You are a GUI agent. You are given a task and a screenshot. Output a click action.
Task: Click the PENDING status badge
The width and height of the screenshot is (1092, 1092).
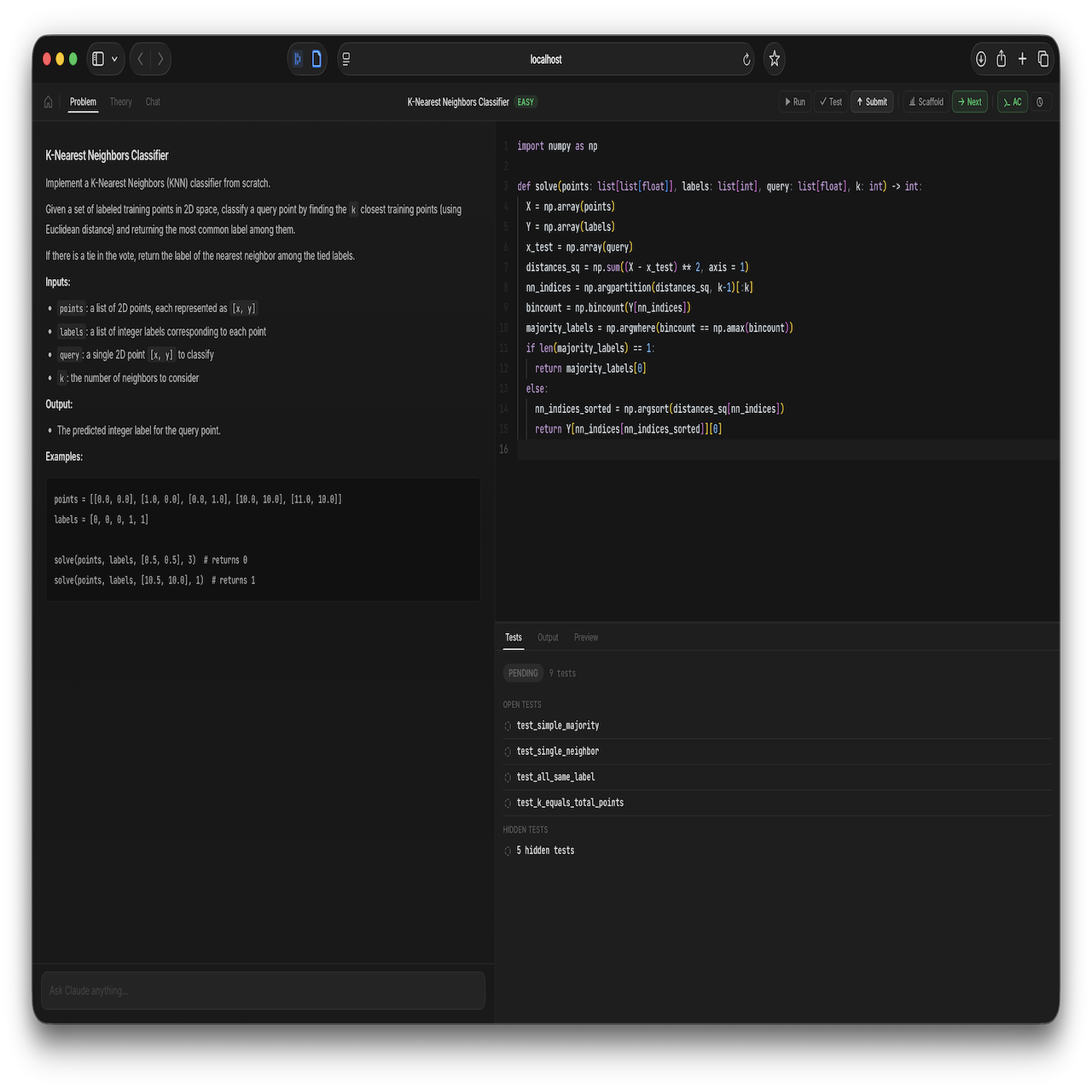point(523,673)
